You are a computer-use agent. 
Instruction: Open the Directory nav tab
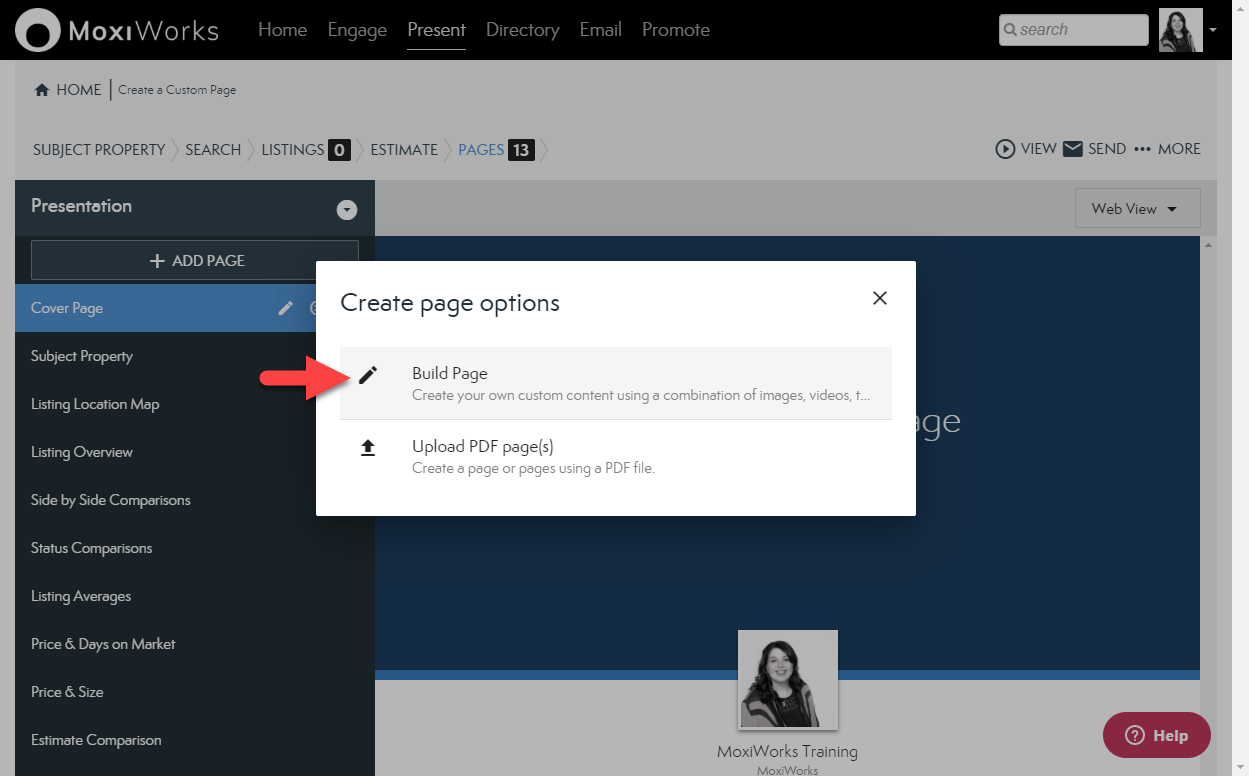[x=522, y=29]
